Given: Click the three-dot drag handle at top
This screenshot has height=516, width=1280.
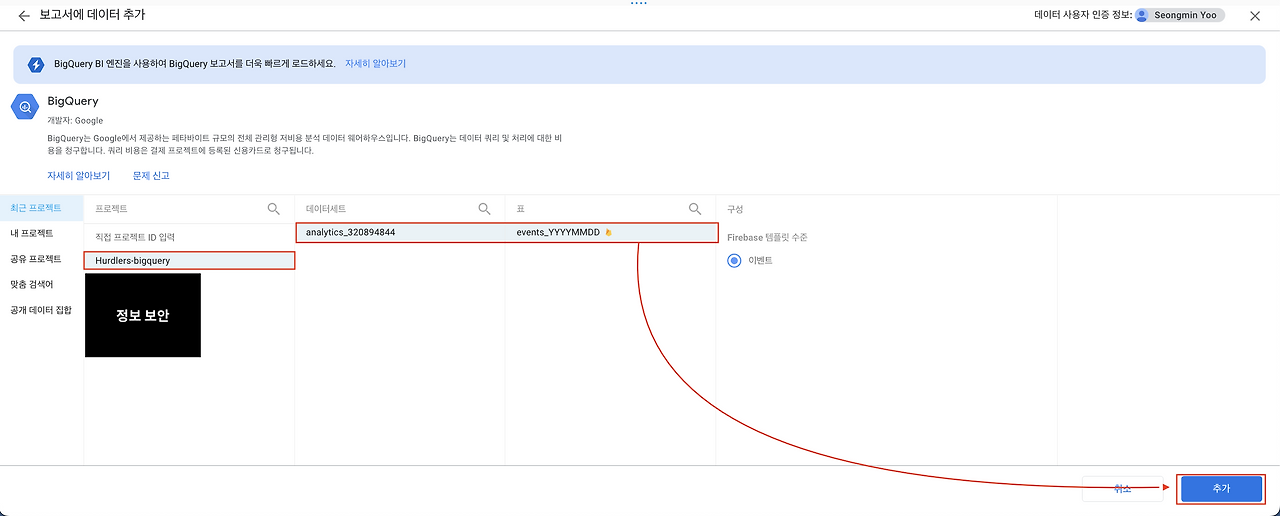Looking at the screenshot, I should click(x=639, y=3).
